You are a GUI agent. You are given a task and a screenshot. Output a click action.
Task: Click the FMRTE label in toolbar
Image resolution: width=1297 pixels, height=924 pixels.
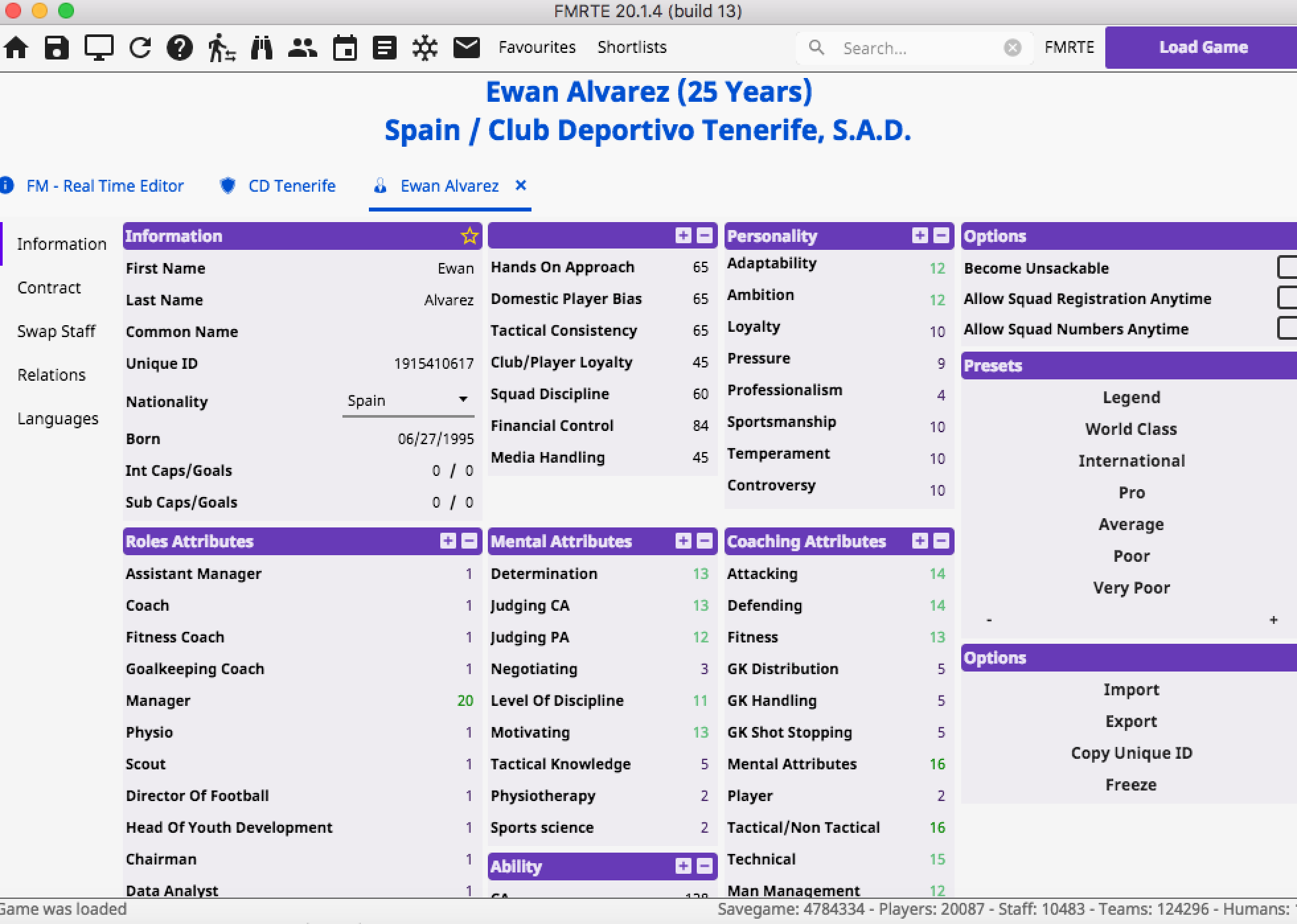pyautogui.click(x=1069, y=48)
